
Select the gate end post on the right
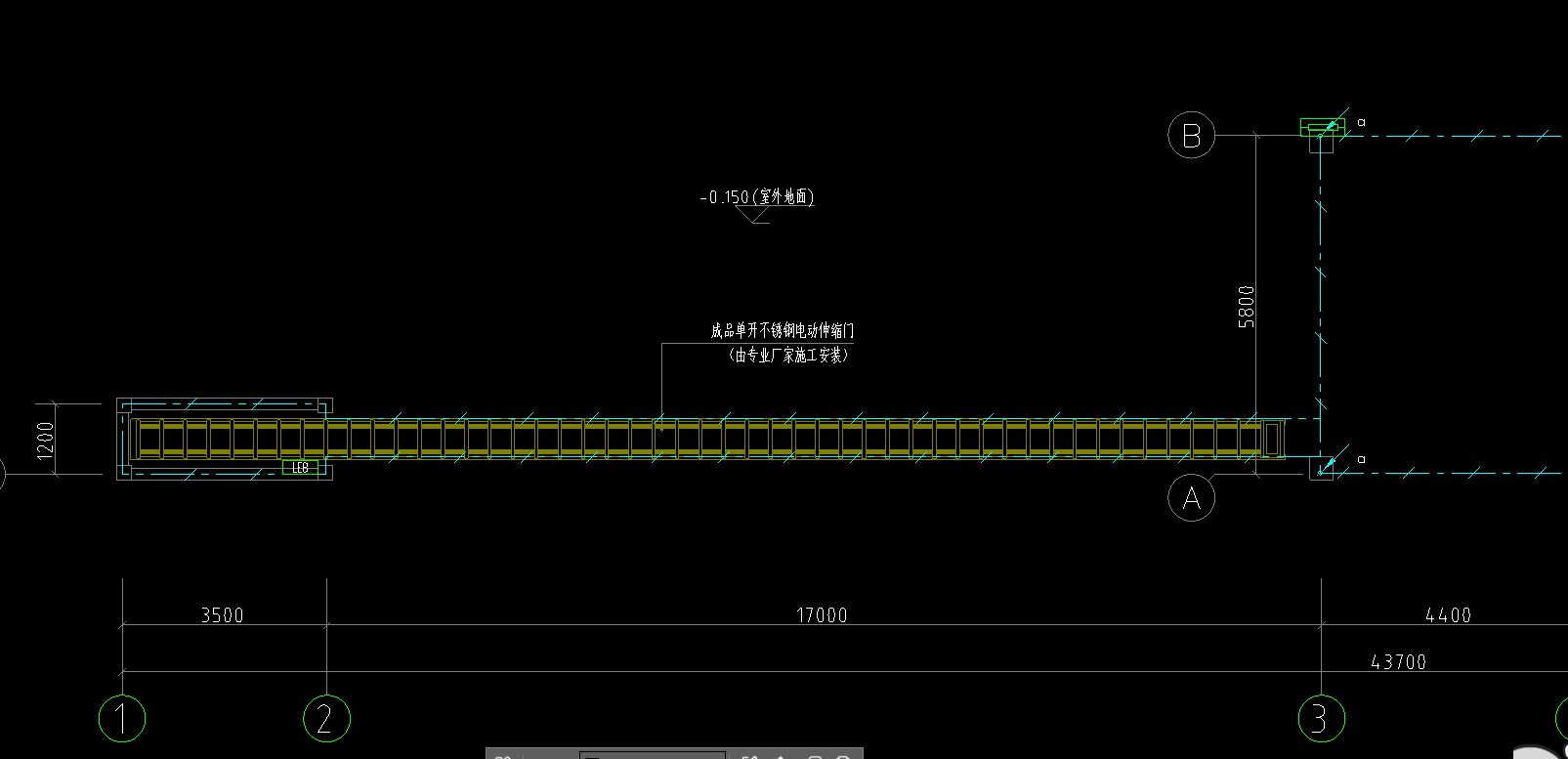pyautogui.click(x=1272, y=438)
